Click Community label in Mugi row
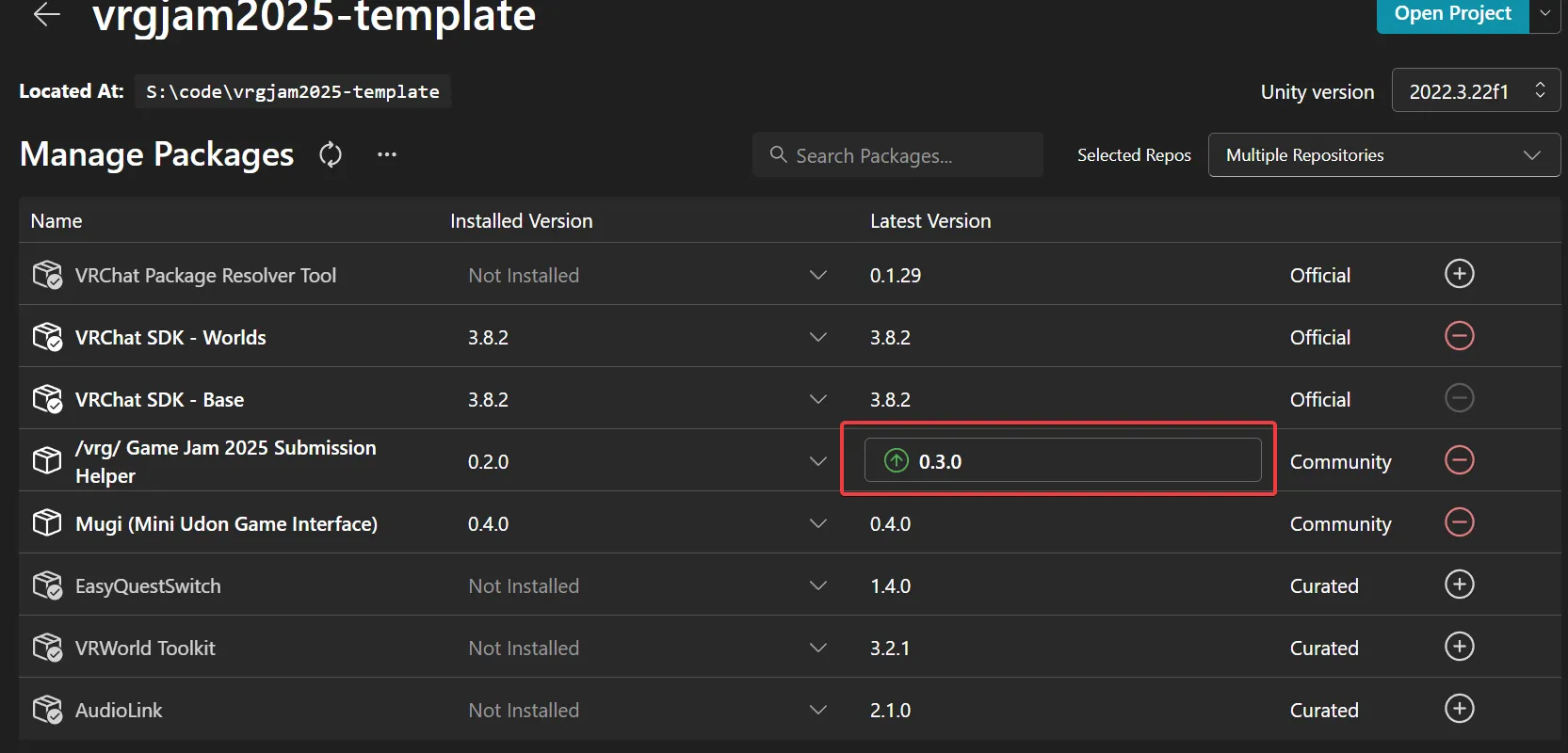 pyautogui.click(x=1340, y=524)
